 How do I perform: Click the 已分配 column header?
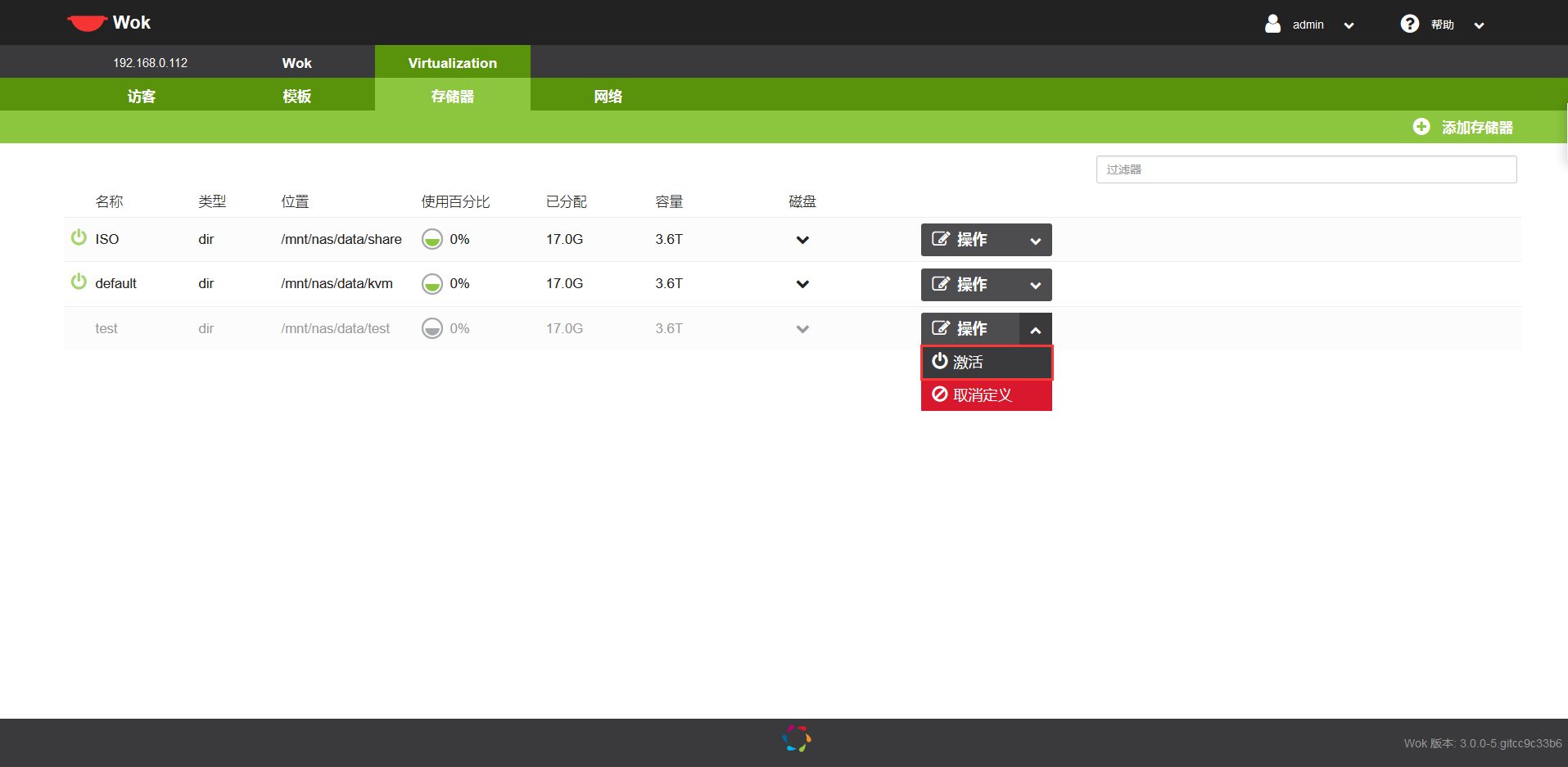coord(567,201)
